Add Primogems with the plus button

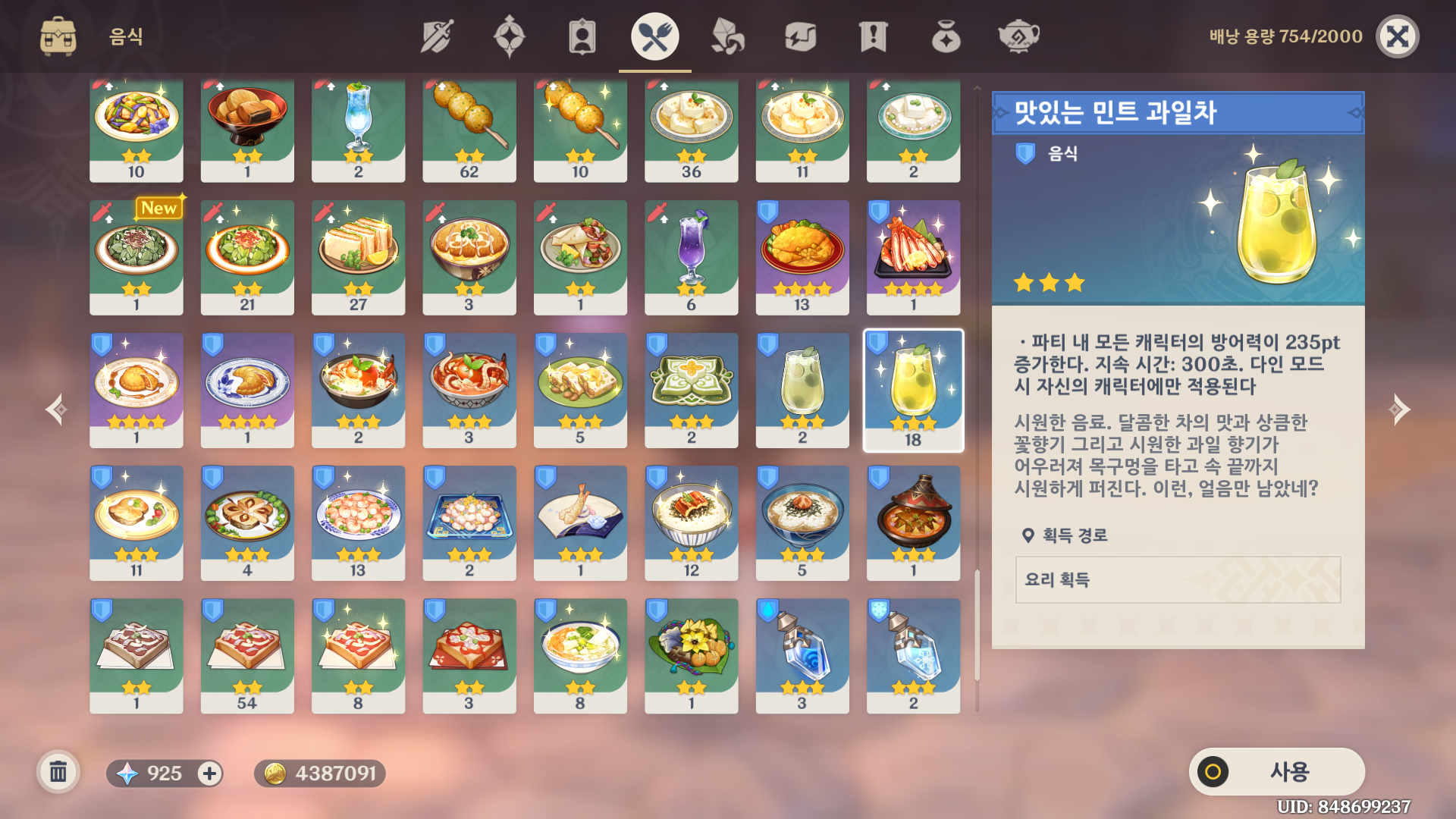coord(209,773)
